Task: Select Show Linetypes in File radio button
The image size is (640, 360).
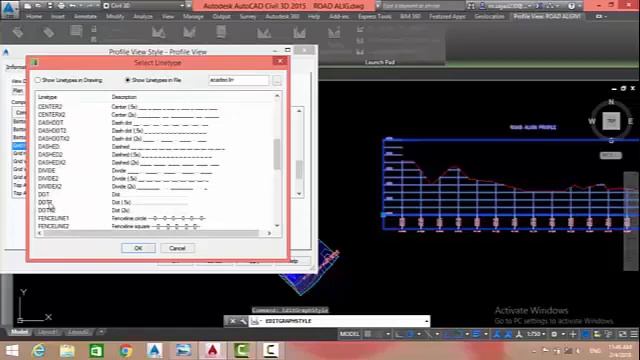Action: pos(128,80)
